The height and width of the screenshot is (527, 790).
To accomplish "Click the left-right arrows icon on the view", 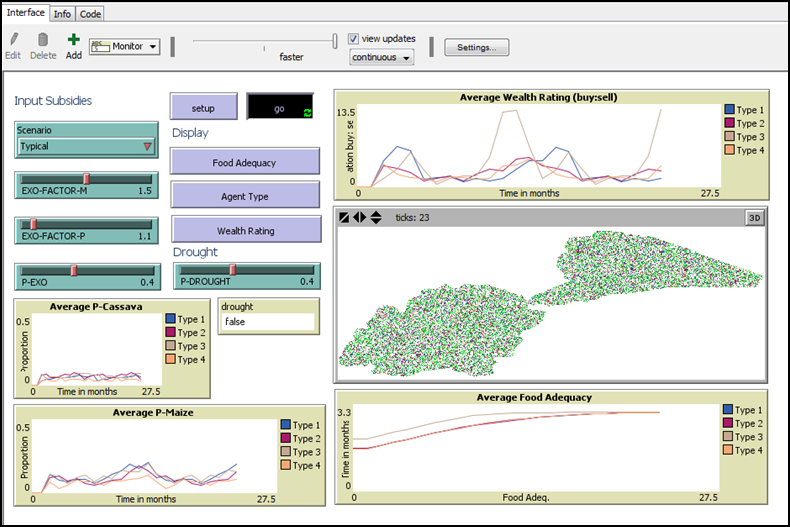I will point(360,217).
